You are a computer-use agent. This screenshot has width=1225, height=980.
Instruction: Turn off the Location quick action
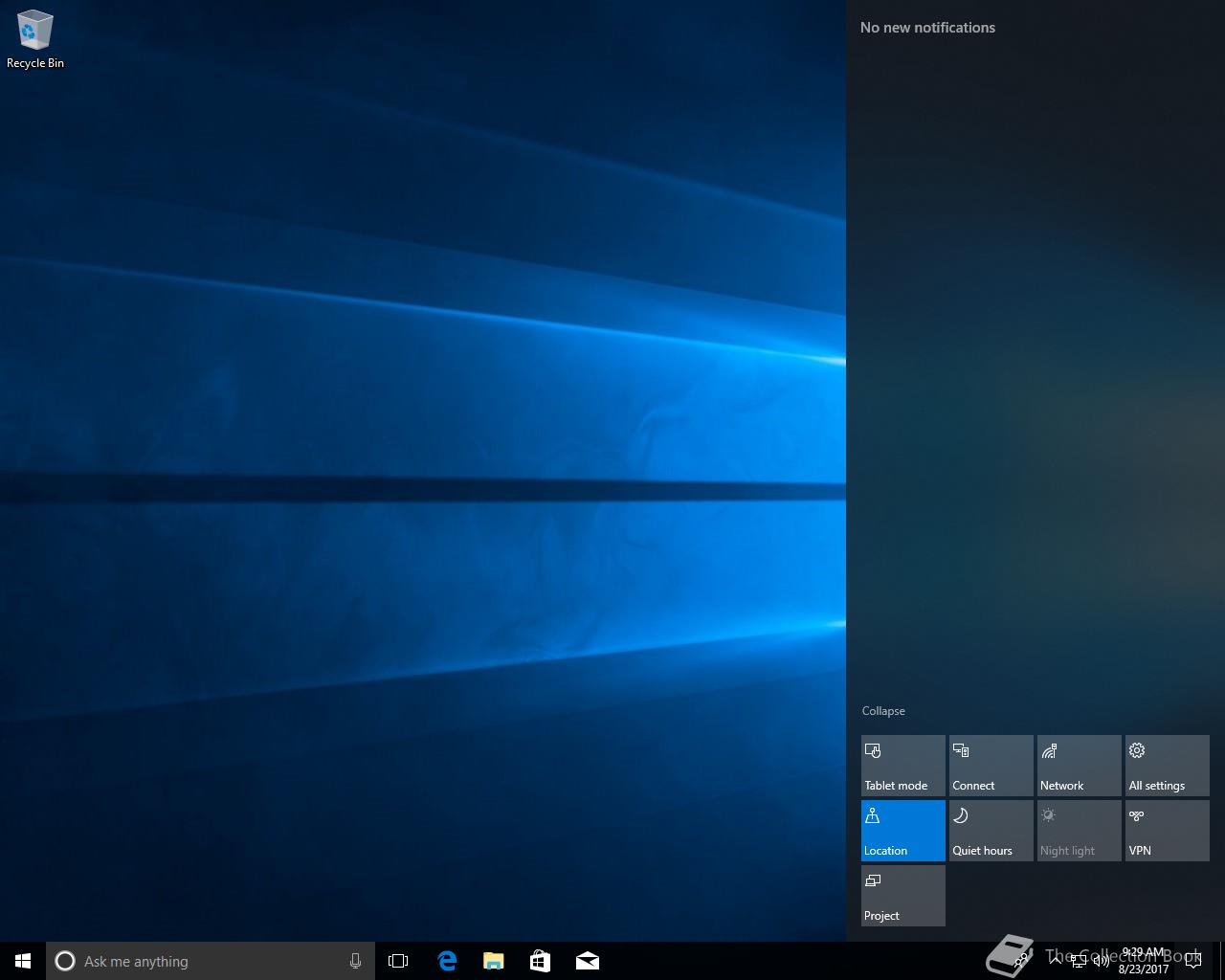[x=902, y=831]
